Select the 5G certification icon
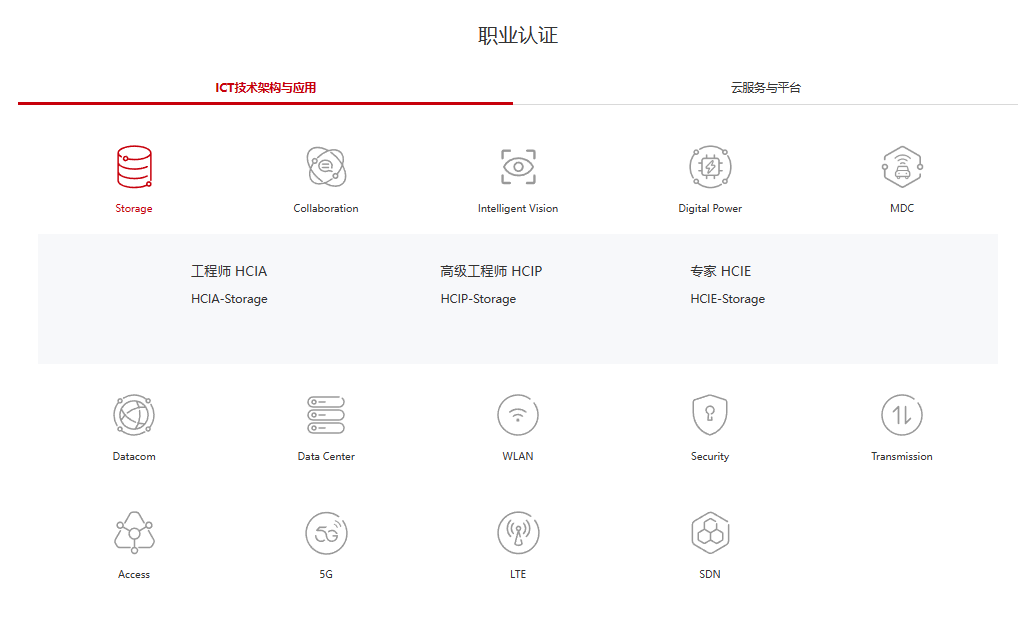 coord(326,532)
